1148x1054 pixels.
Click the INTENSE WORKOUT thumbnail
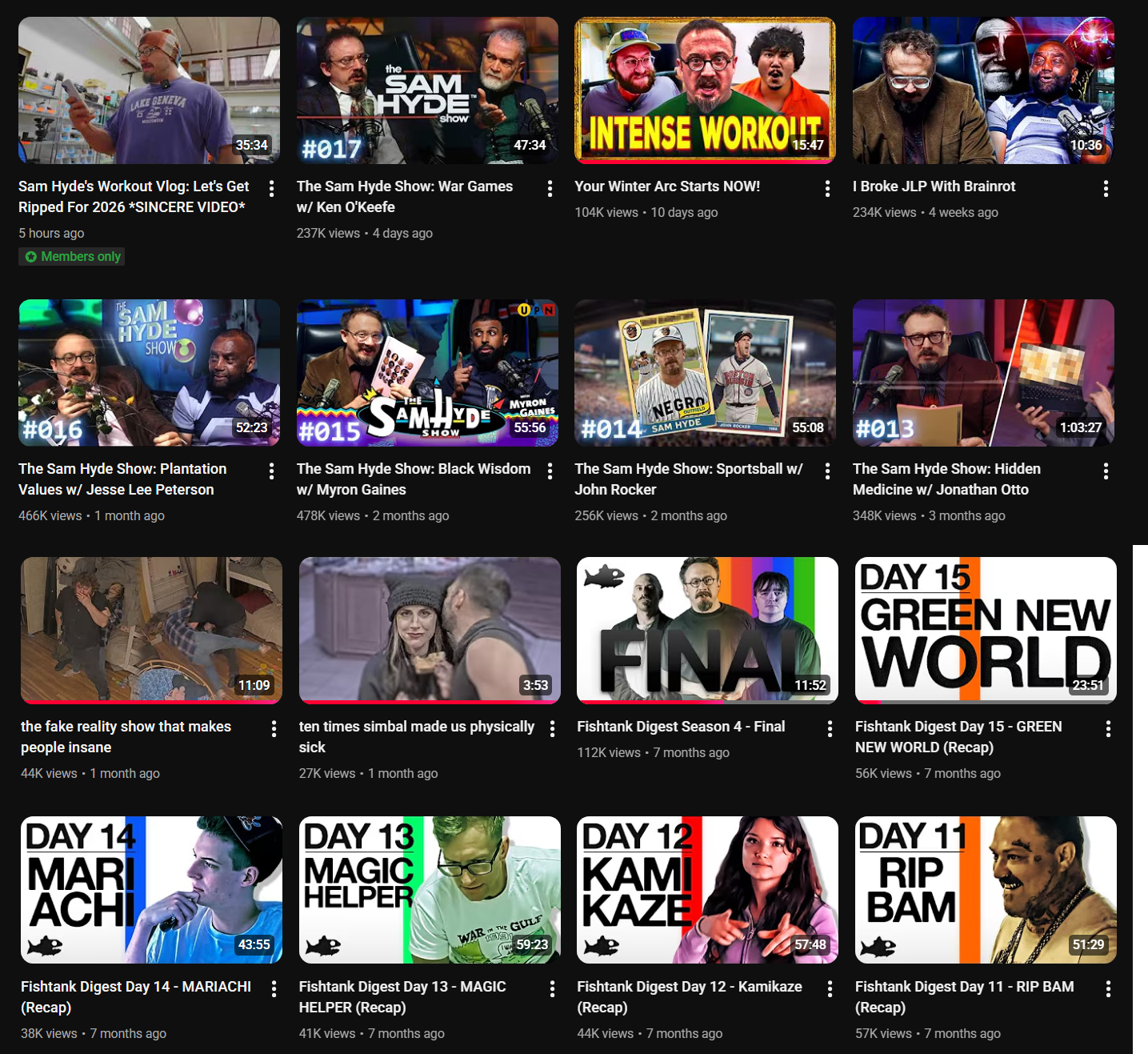pyautogui.click(x=705, y=90)
